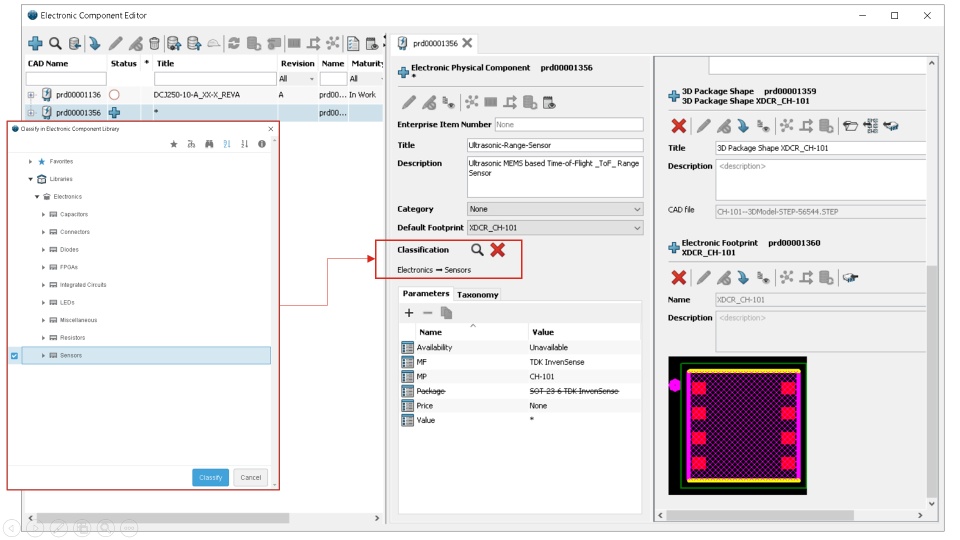
Task: Click pencil edit icon in Electronic Footprint toolbar
Action: click(x=703, y=277)
